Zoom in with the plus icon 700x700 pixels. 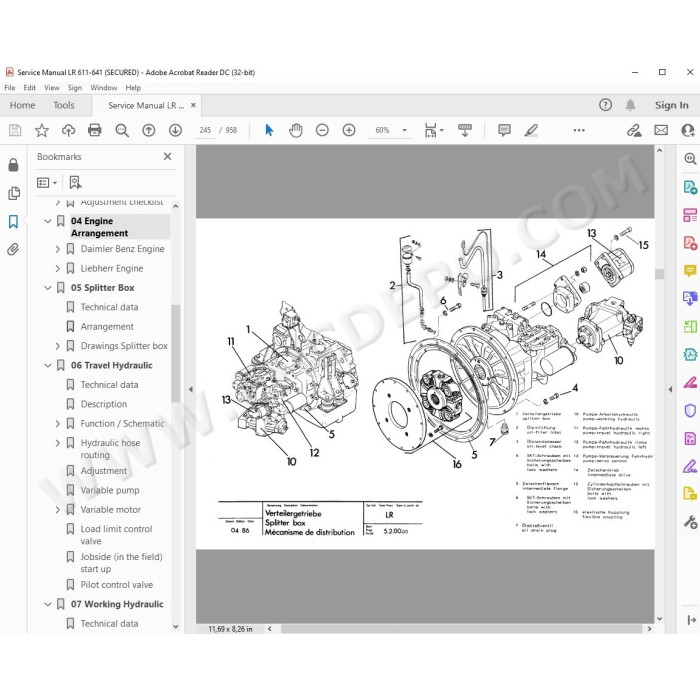pos(349,130)
